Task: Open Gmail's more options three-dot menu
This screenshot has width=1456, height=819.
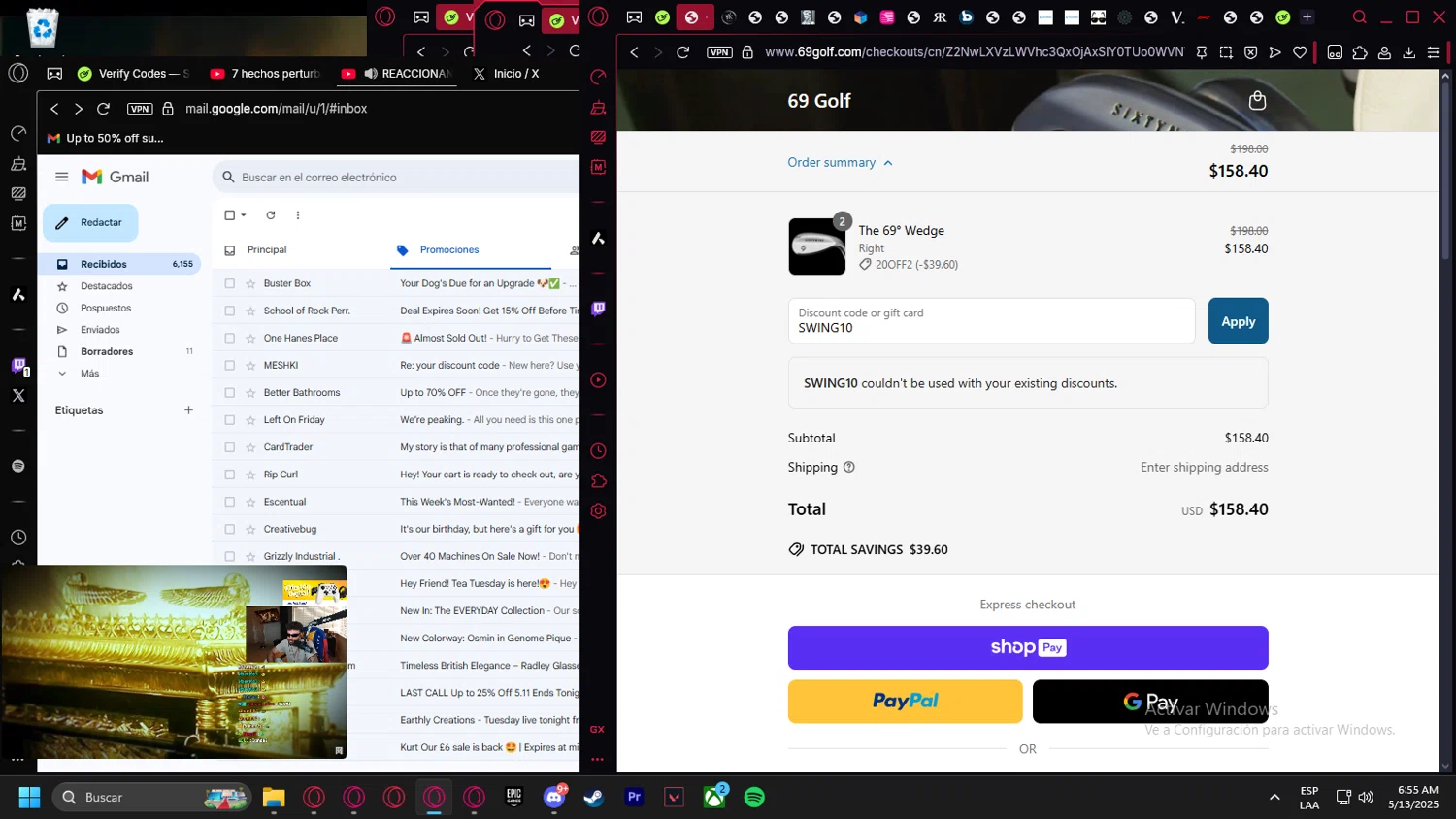Action: tap(298, 215)
